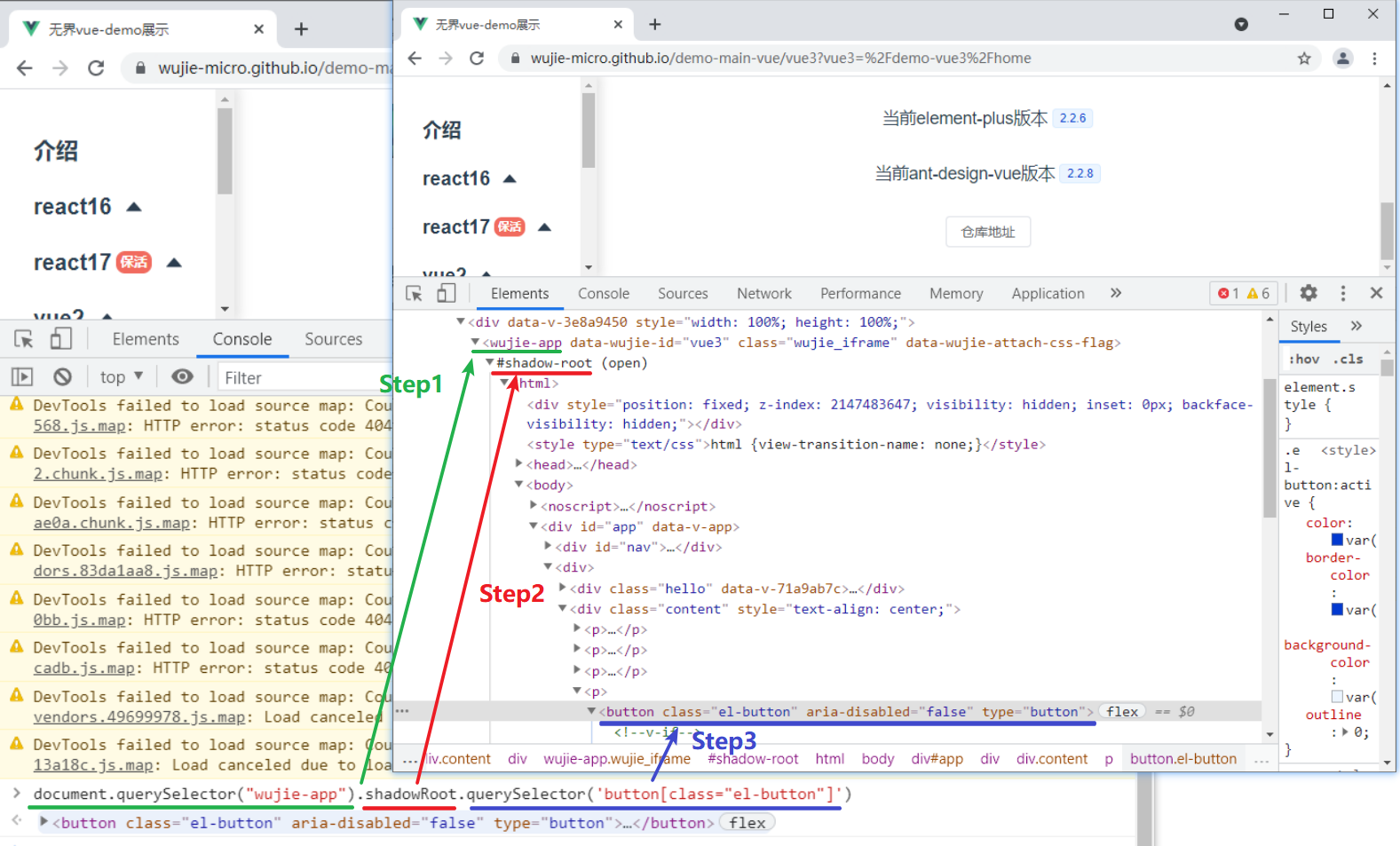Click the element-plus version badge 2.2.6

pyautogui.click(x=1072, y=118)
